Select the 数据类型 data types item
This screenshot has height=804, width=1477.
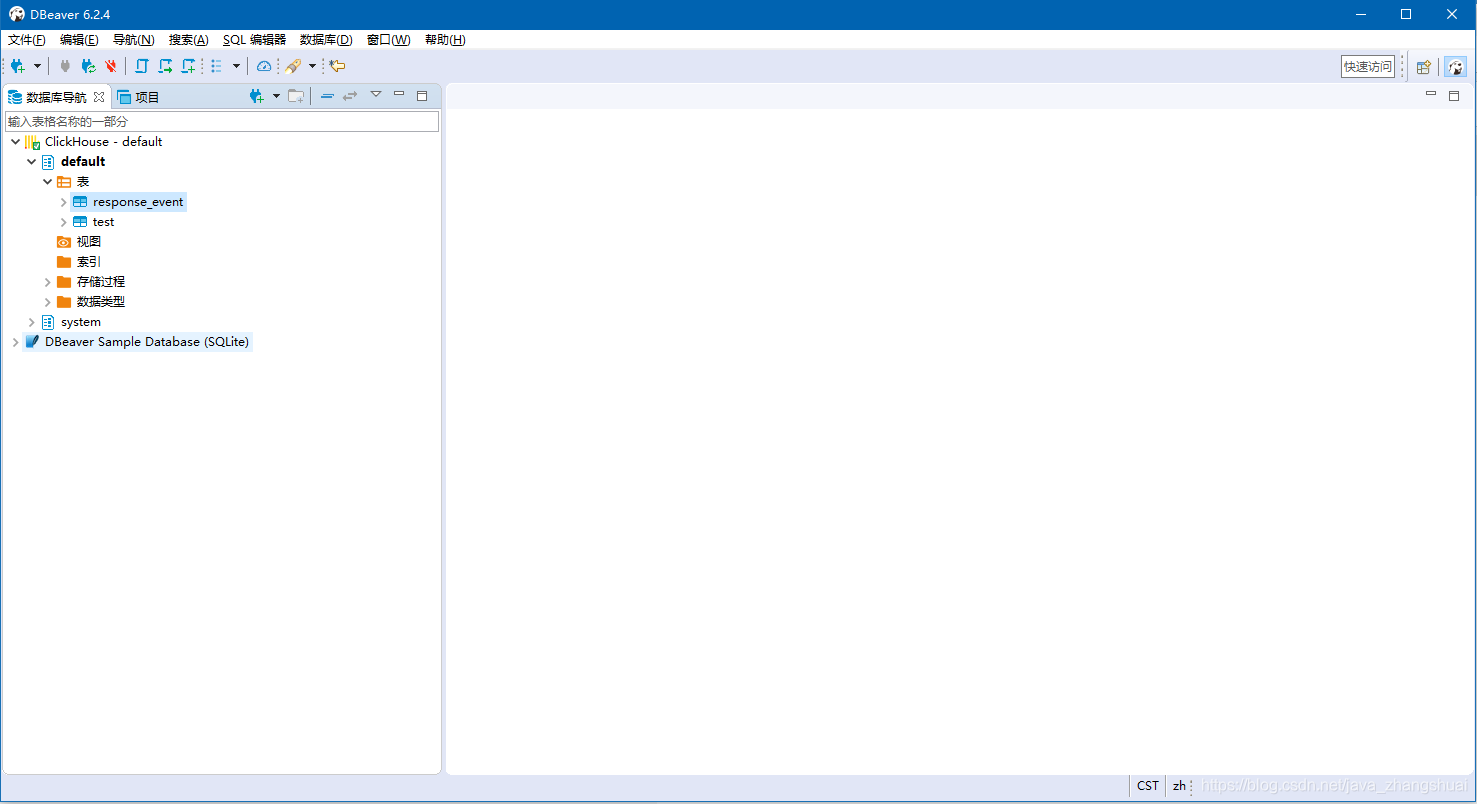101,302
